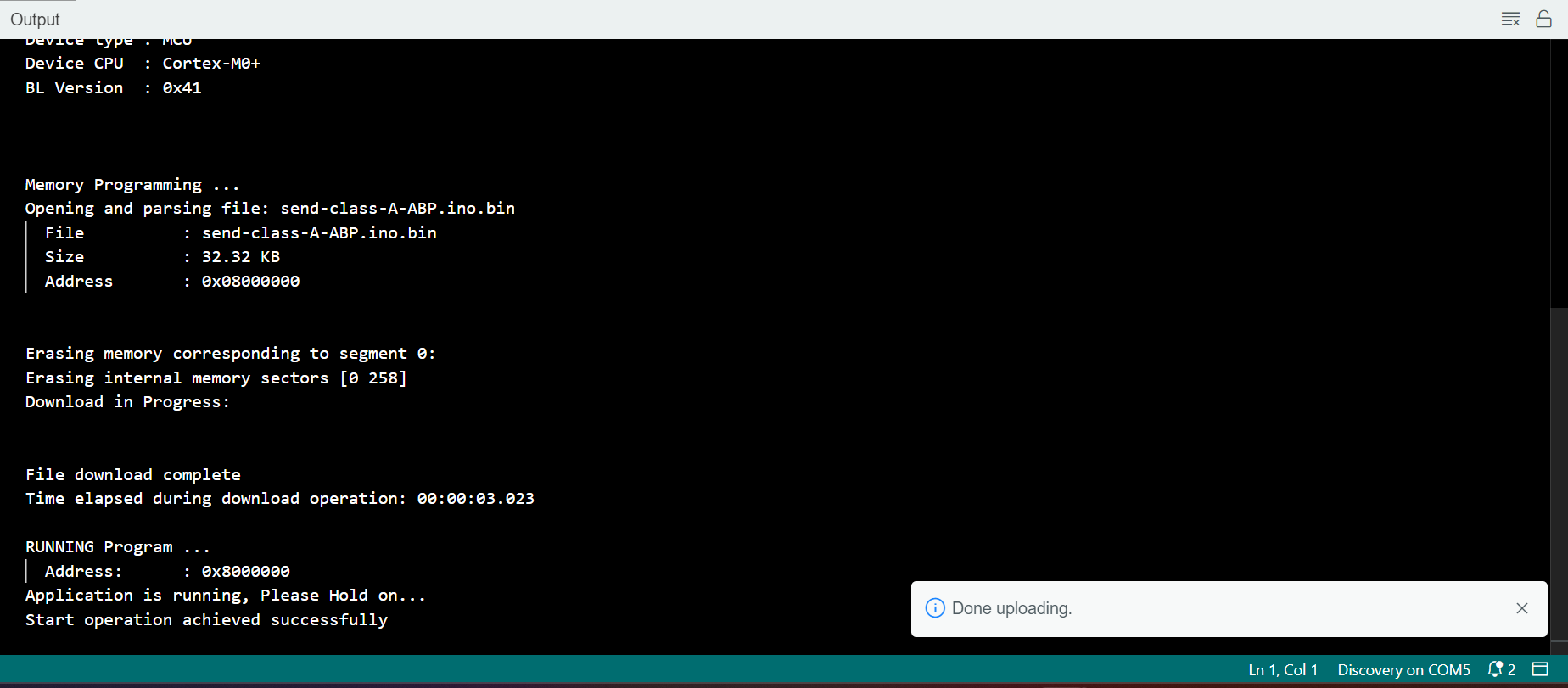The width and height of the screenshot is (1568, 688).
Task: Click the Ln 1, Col 1 indicator
Action: click(1282, 669)
